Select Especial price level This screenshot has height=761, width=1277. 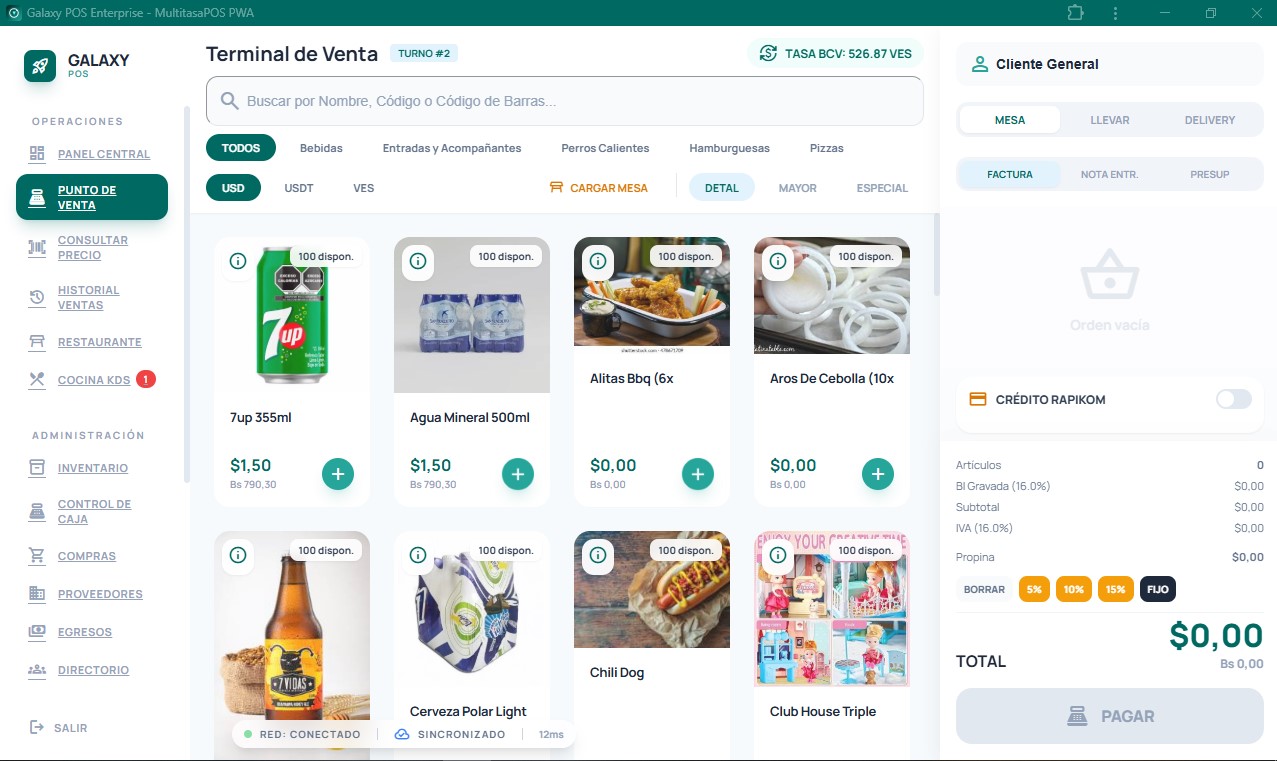(882, 188)
